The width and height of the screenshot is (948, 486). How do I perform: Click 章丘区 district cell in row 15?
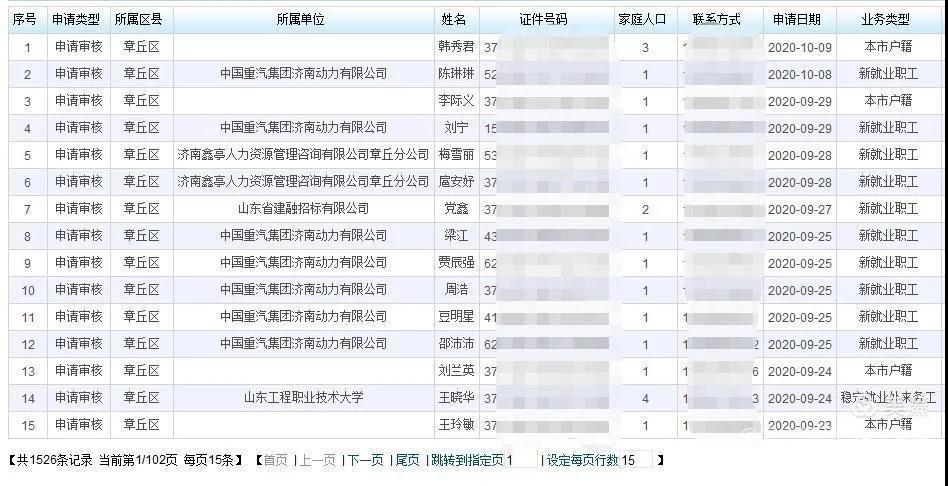click(141, 424)
